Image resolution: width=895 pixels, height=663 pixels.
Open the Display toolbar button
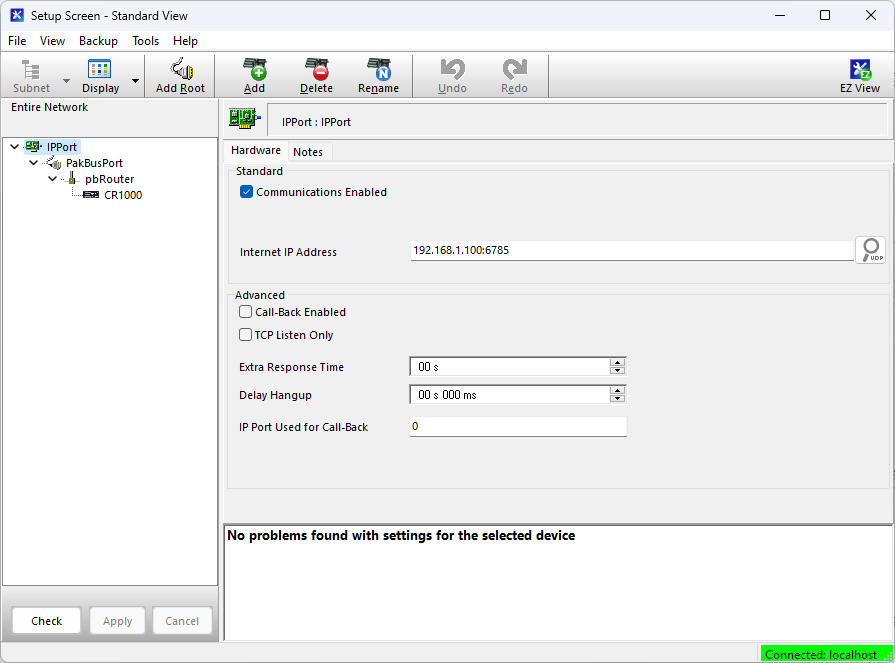tap(100, 75)
